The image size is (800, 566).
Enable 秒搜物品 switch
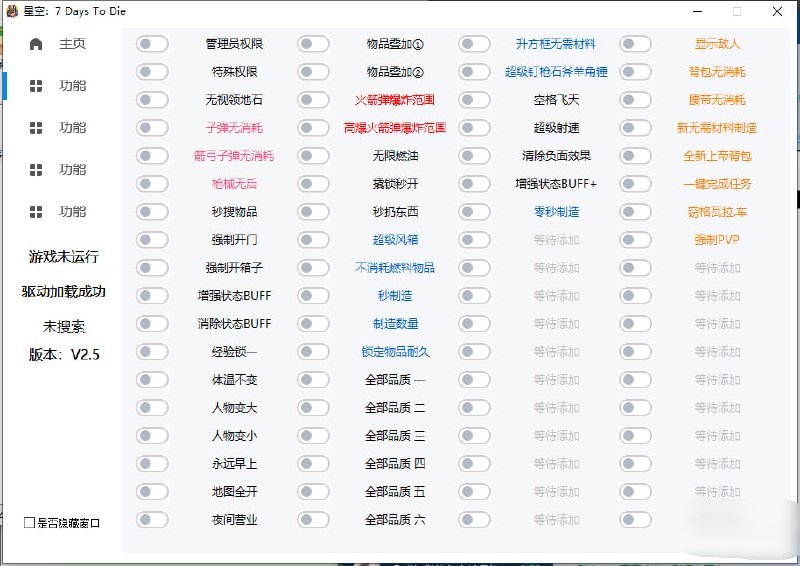(x=152, y=212)
